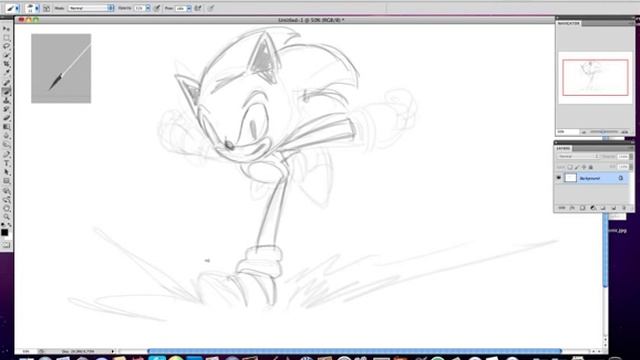
Task: Enable airbrush mode in options bar
Action: (x=198, y=8)
